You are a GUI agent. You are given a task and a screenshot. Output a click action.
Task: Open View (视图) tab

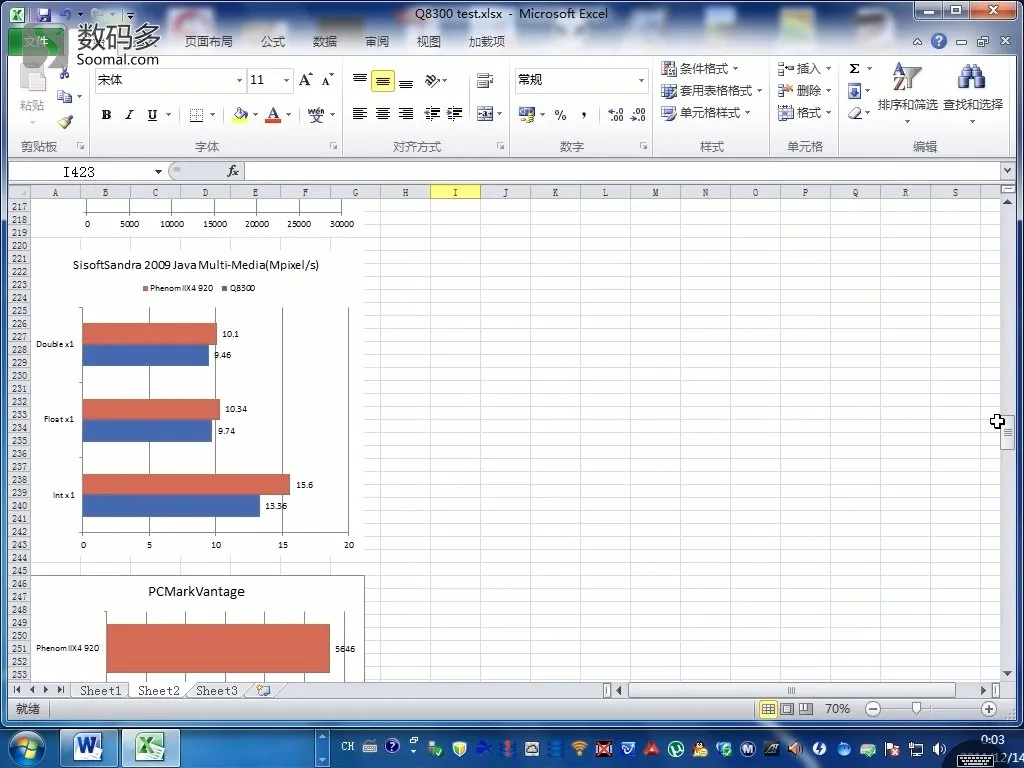point(428,42)
